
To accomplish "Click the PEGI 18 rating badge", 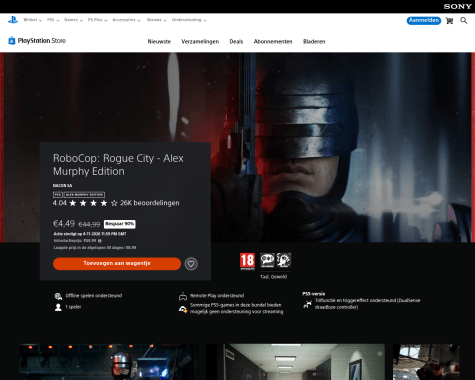I will [247, 261].
